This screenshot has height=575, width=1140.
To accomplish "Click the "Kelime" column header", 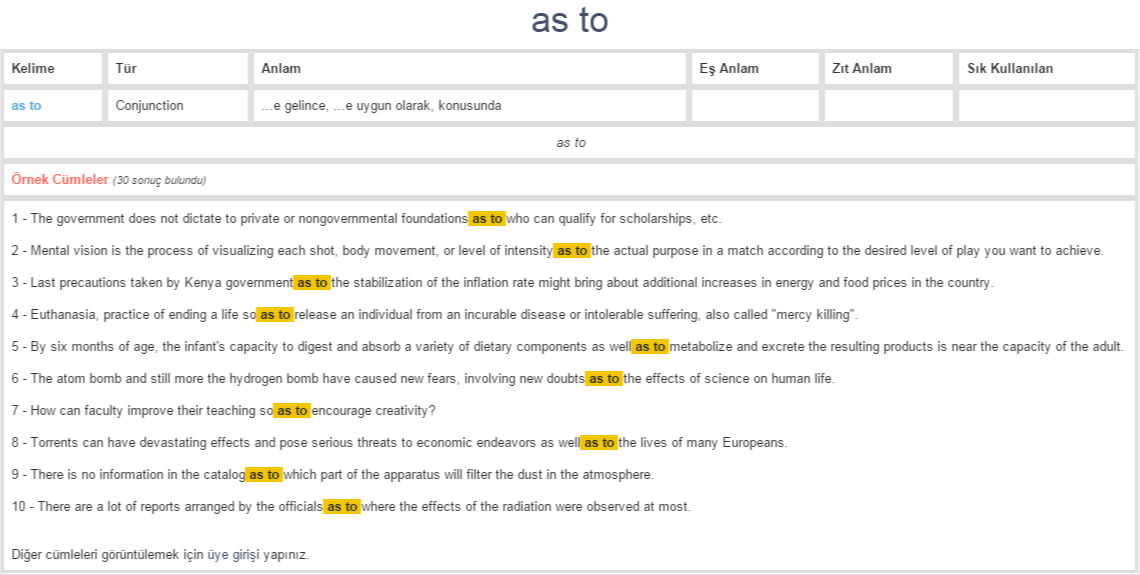I will (33, 69).
